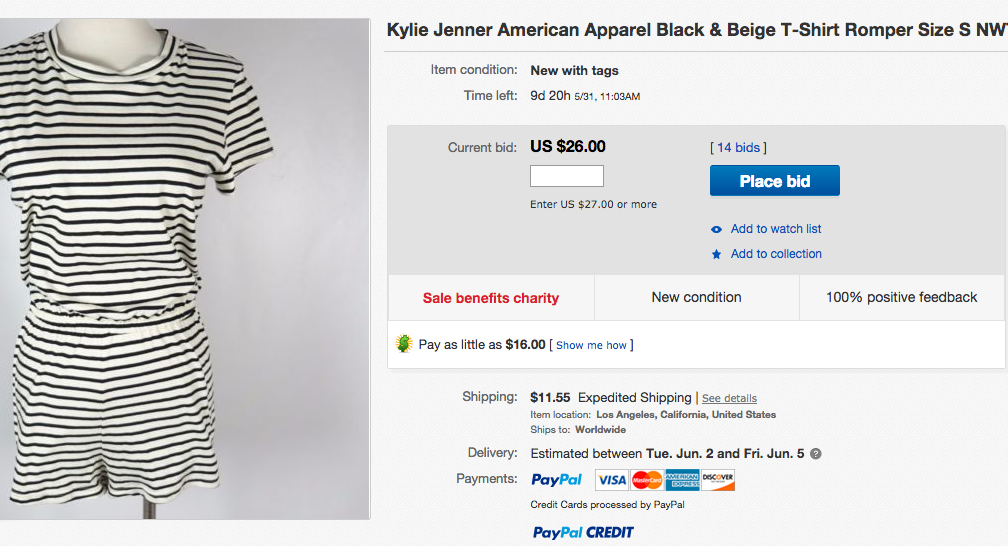Focus the bid amount input field

[x=566, y=176]
